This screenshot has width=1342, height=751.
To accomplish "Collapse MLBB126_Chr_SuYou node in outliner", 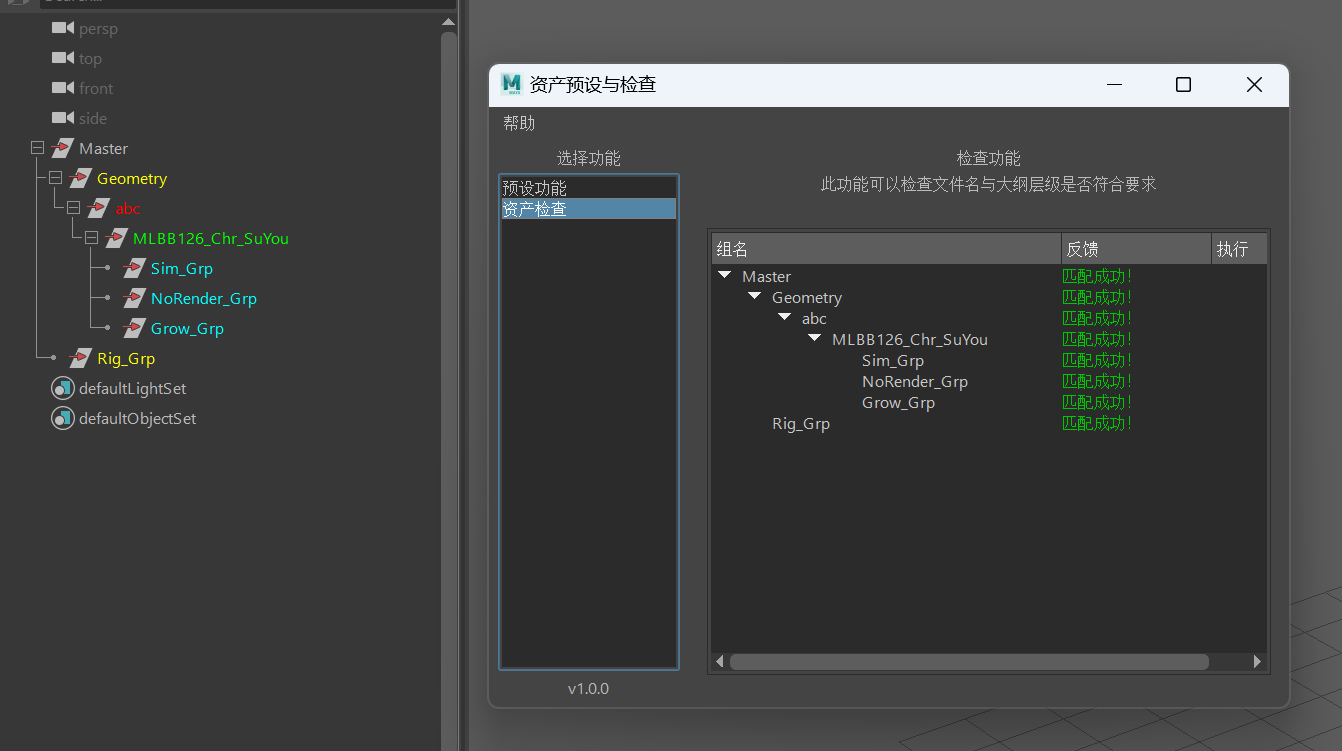I will (x=91, y=238).
